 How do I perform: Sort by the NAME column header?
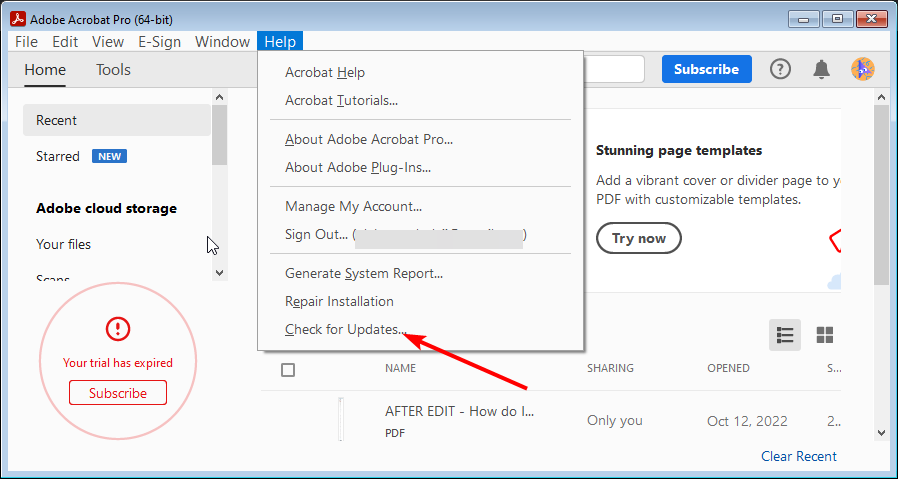coord(400,368)
